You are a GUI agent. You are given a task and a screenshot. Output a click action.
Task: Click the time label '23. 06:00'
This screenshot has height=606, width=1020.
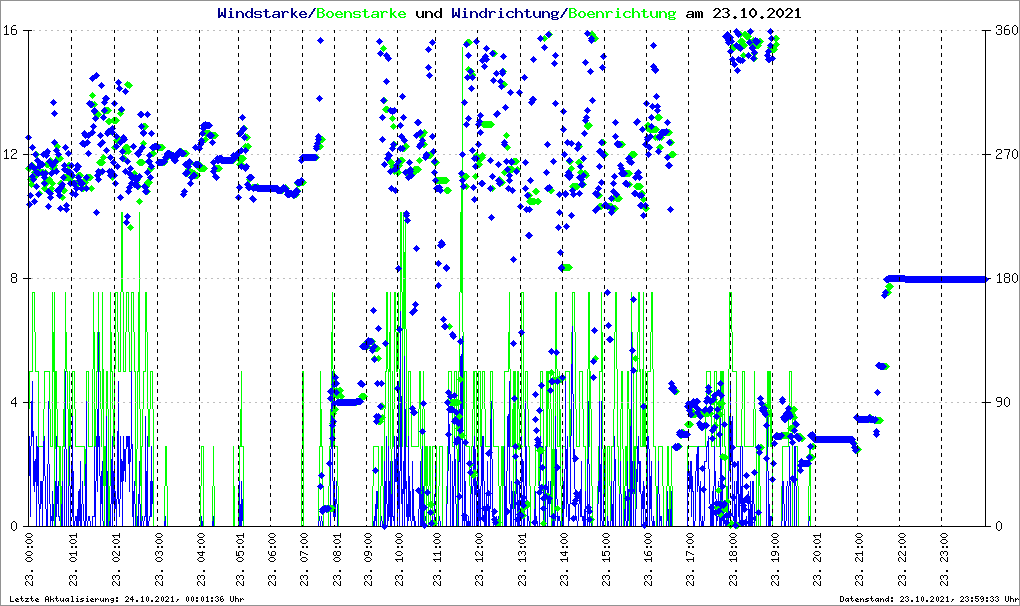271,559
